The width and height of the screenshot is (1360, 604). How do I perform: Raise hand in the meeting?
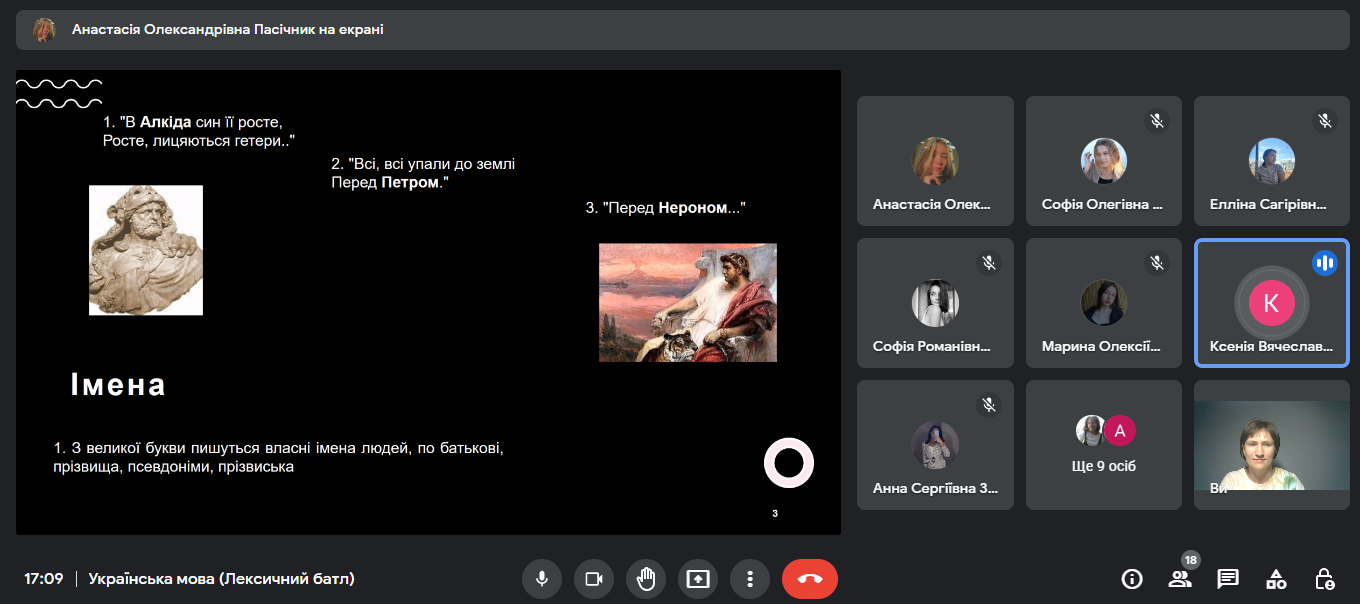(x=645, y=578)
